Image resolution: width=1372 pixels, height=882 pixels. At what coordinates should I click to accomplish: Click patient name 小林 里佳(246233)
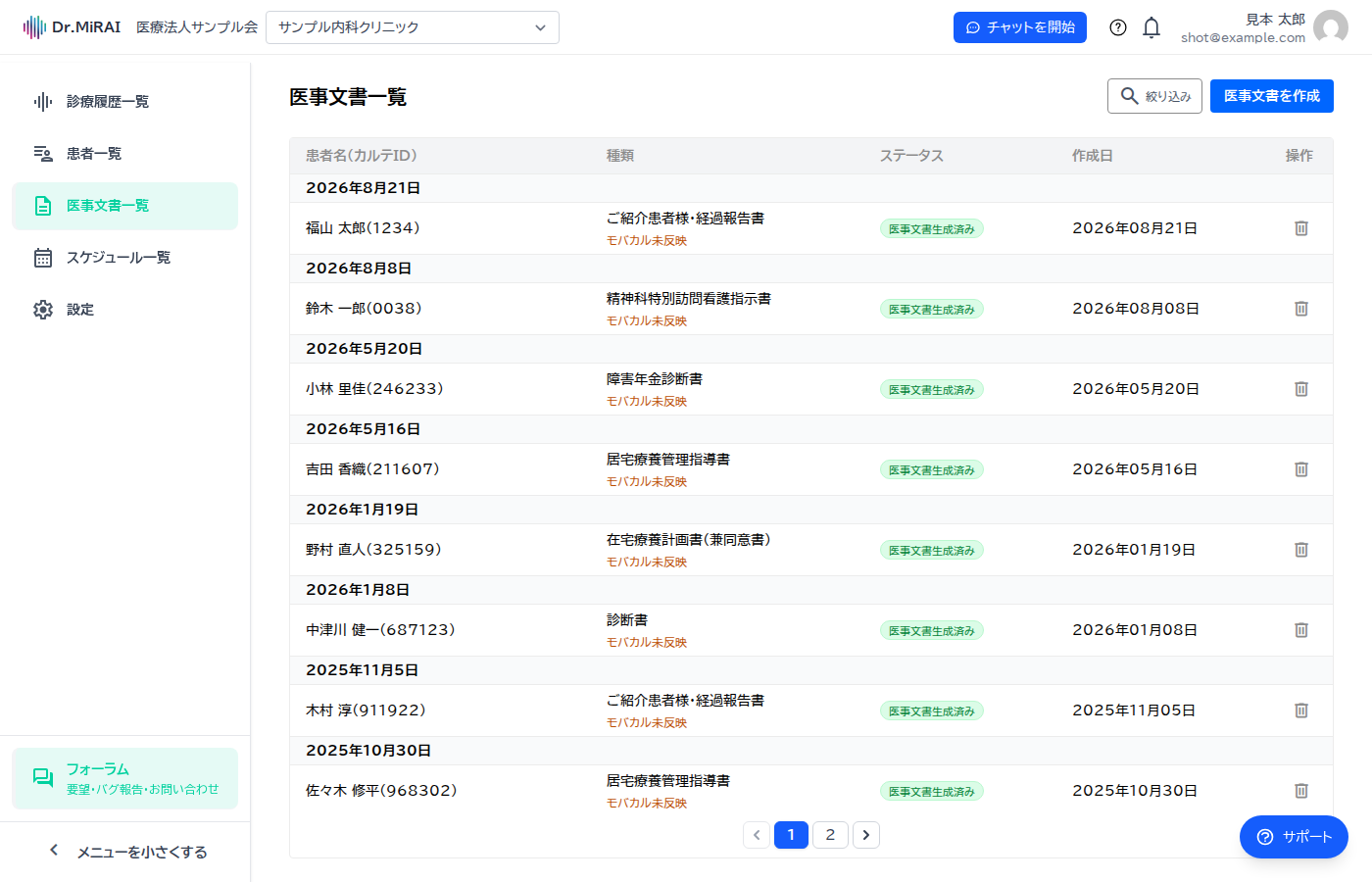pyautogui.click(x=374, y=389)
